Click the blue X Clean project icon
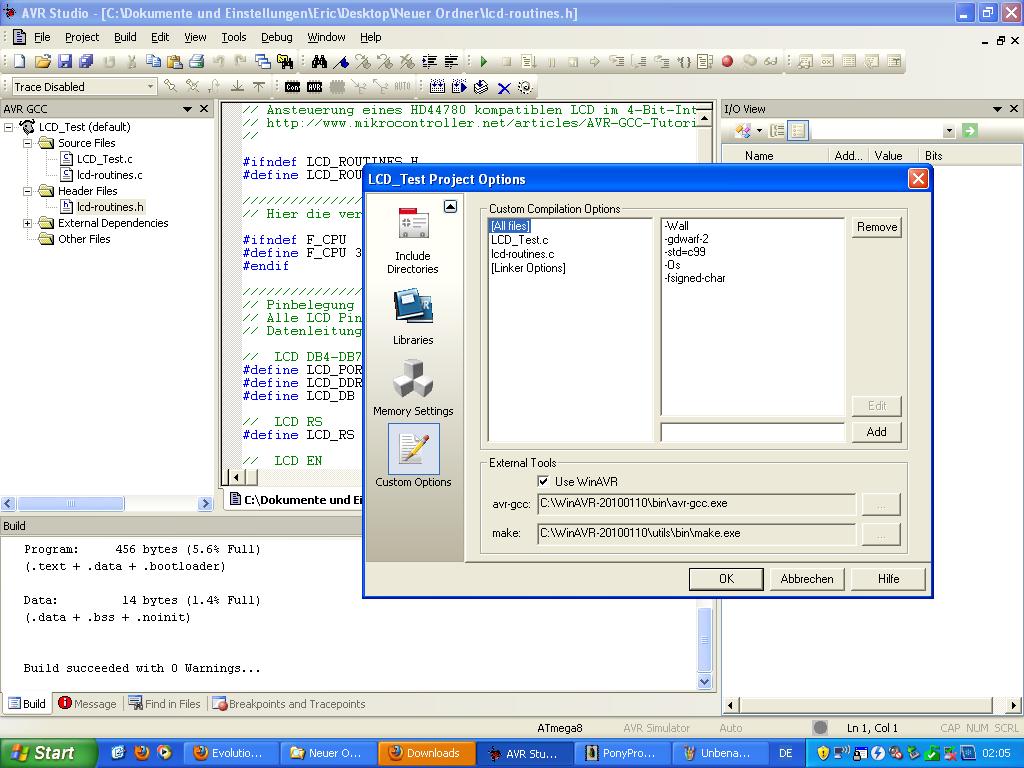This screenshot has width=1024, height=768. point(504,87)
